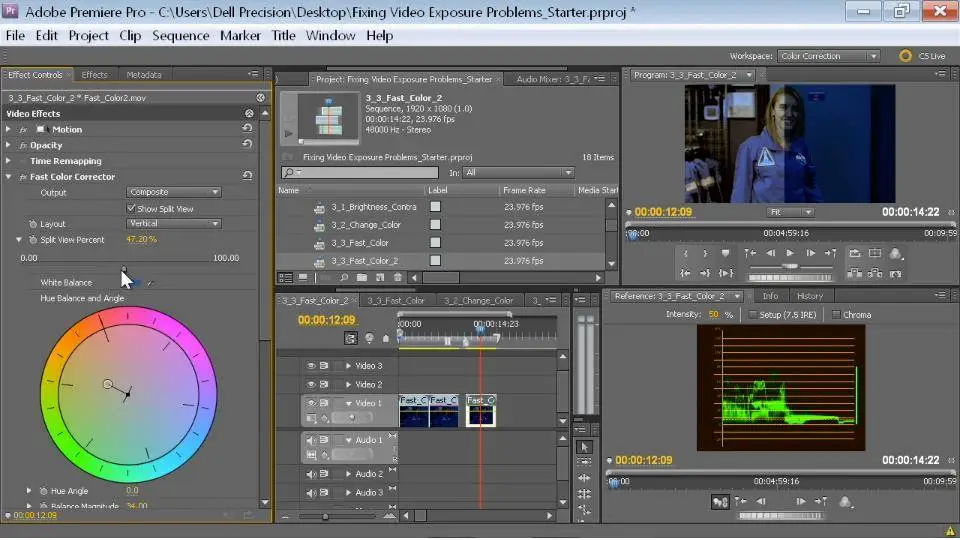Toggle Safe Margins in Program monitor
The width and height of the screenshot is (960, 540).
(x=875, y=253)
